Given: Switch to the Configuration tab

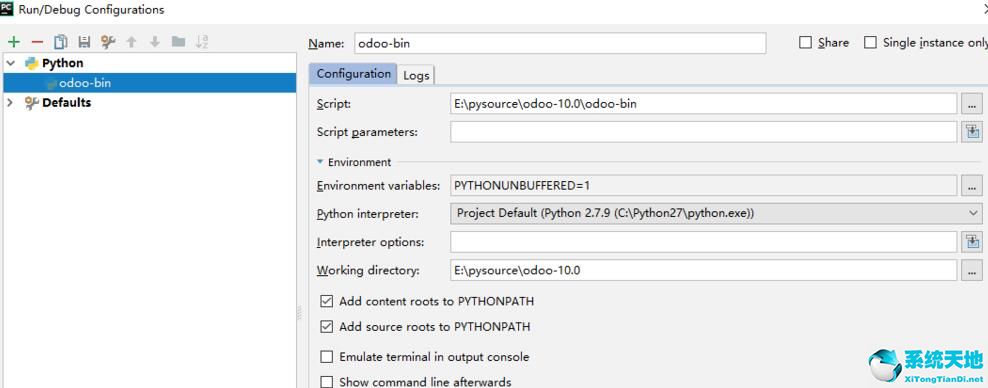Looking at the screenshot, I should coord(353,74).
